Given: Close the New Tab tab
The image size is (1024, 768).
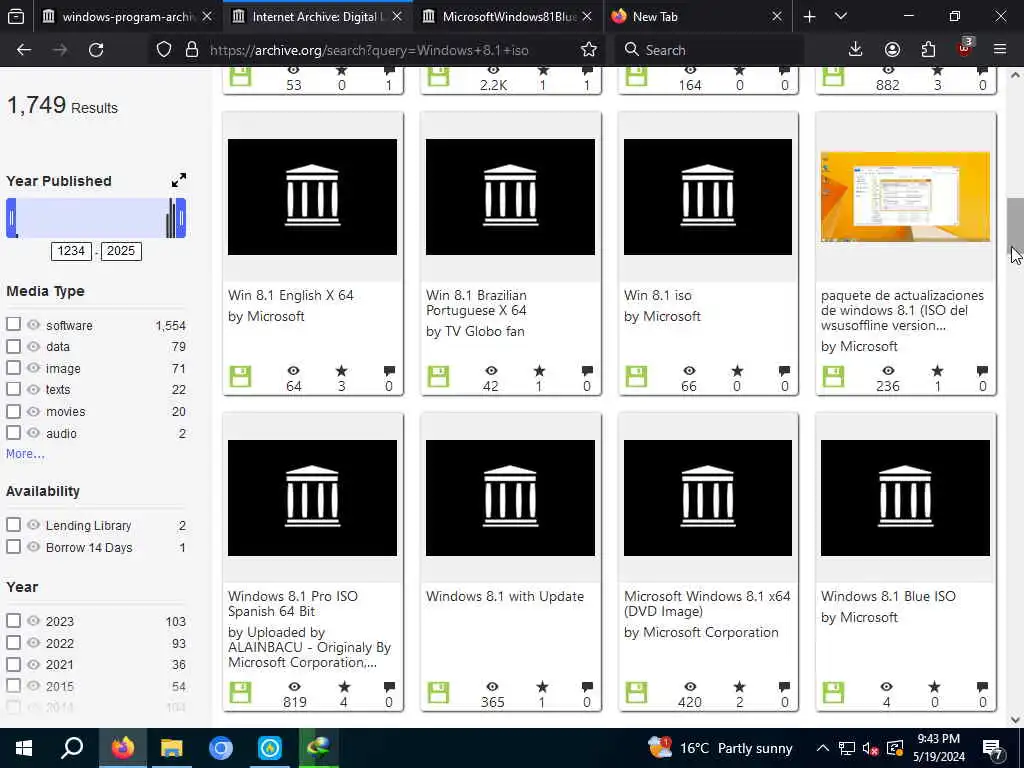Looking at the screenshot, I should (x=776, y=17).
